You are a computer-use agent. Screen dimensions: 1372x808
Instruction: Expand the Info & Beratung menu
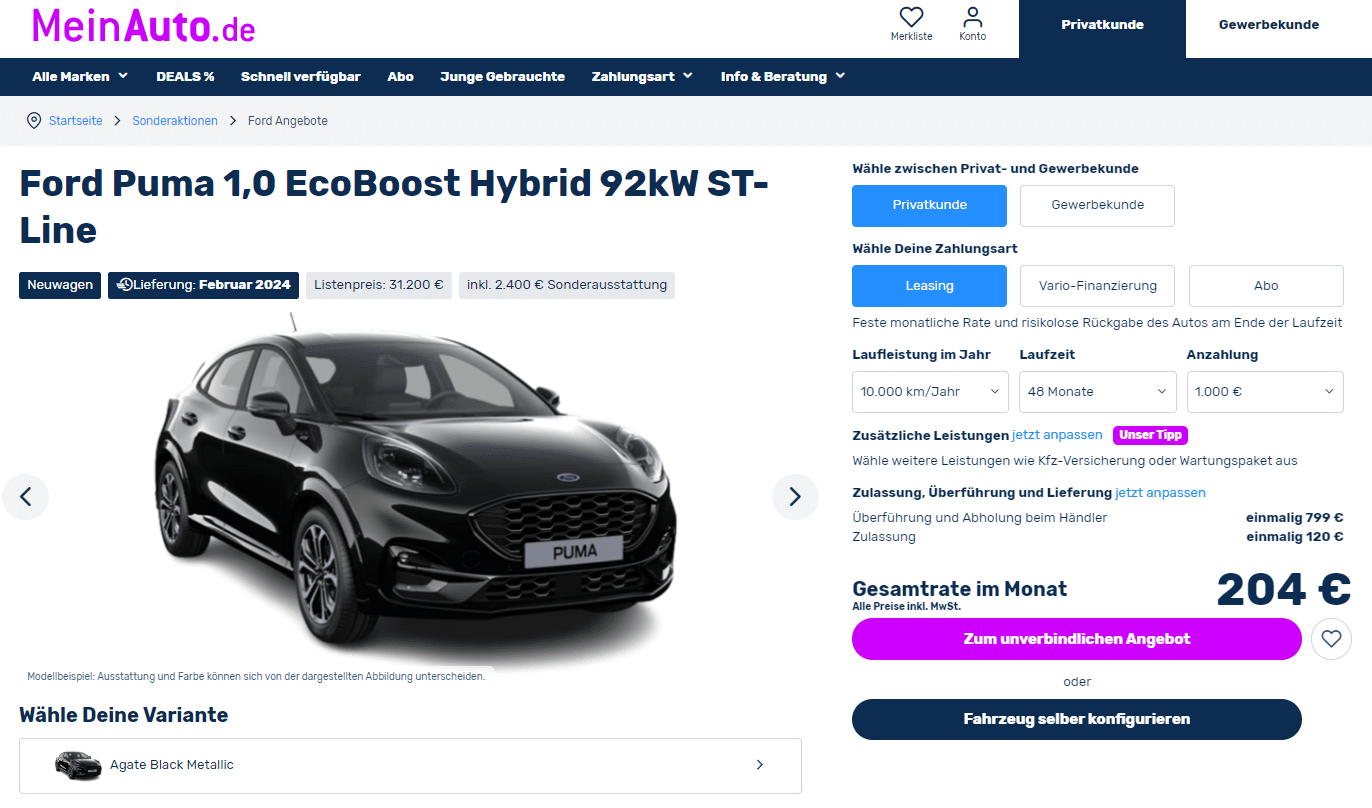pos(783,77)
